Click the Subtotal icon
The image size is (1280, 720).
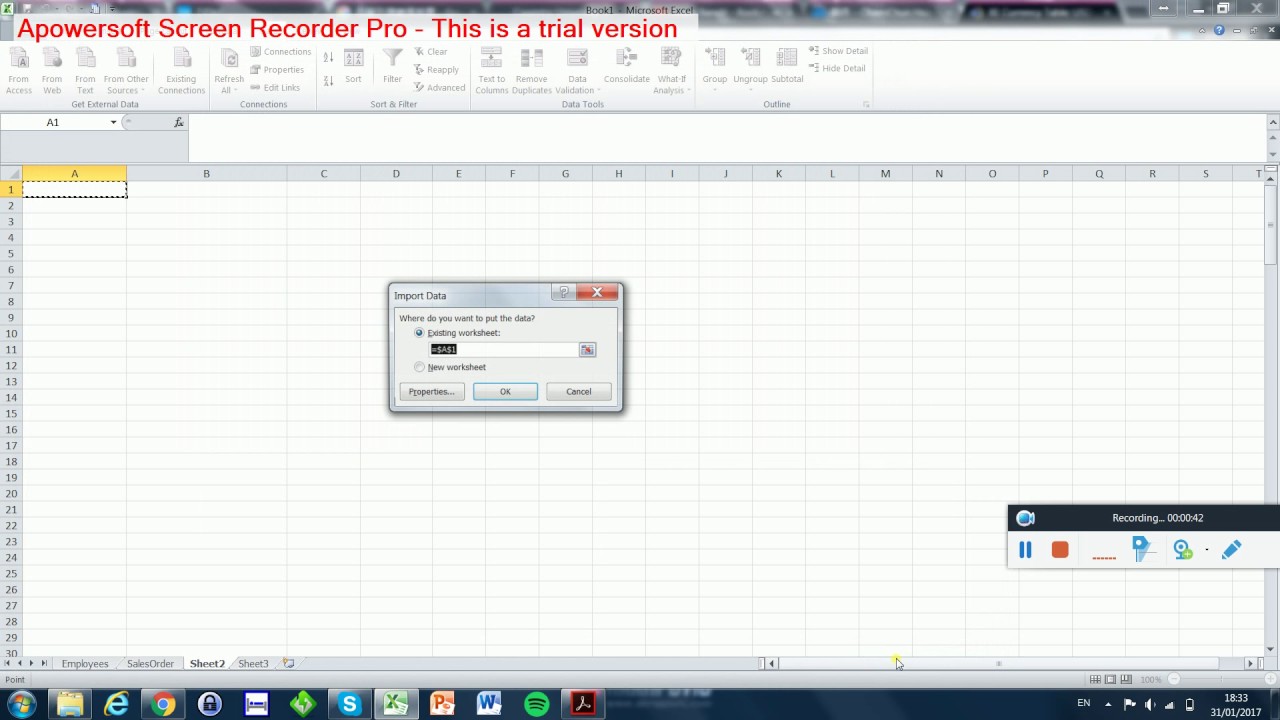point(787,66)
